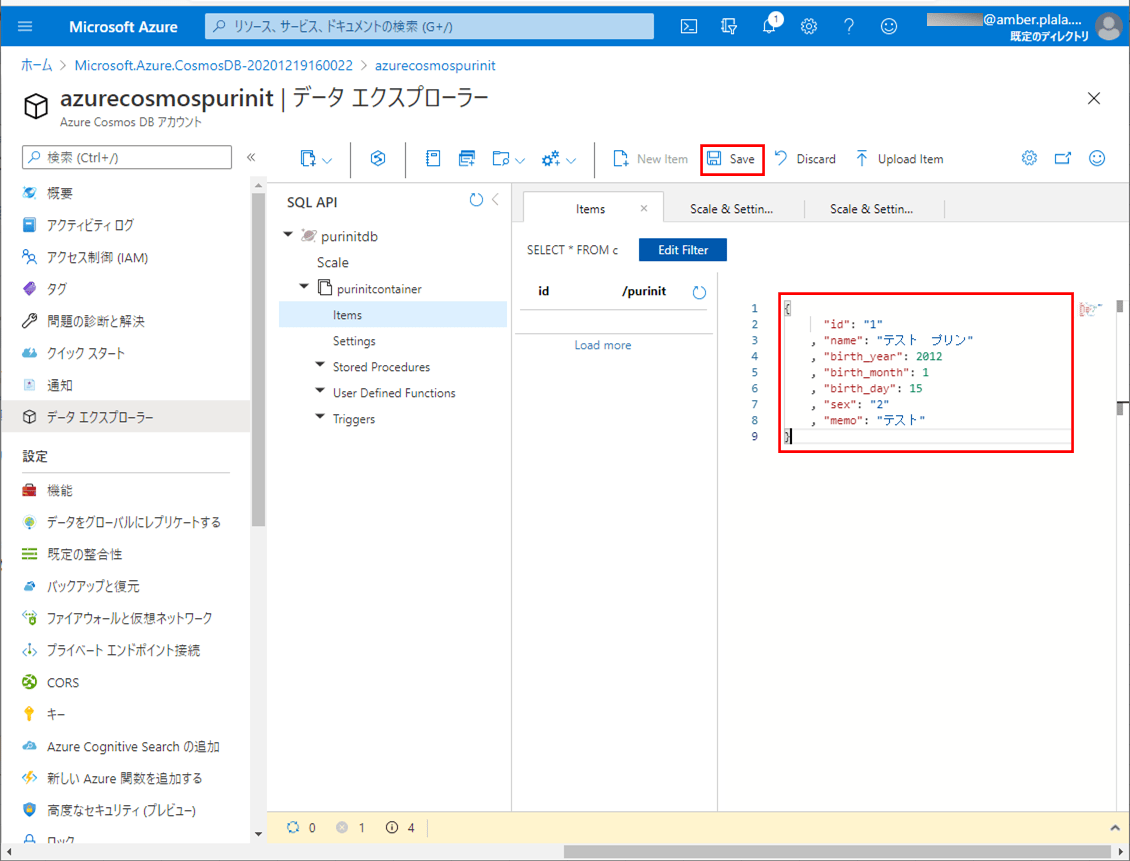Save the edited item
This screenshot has width=1130, height=861.
coord(731,159)
